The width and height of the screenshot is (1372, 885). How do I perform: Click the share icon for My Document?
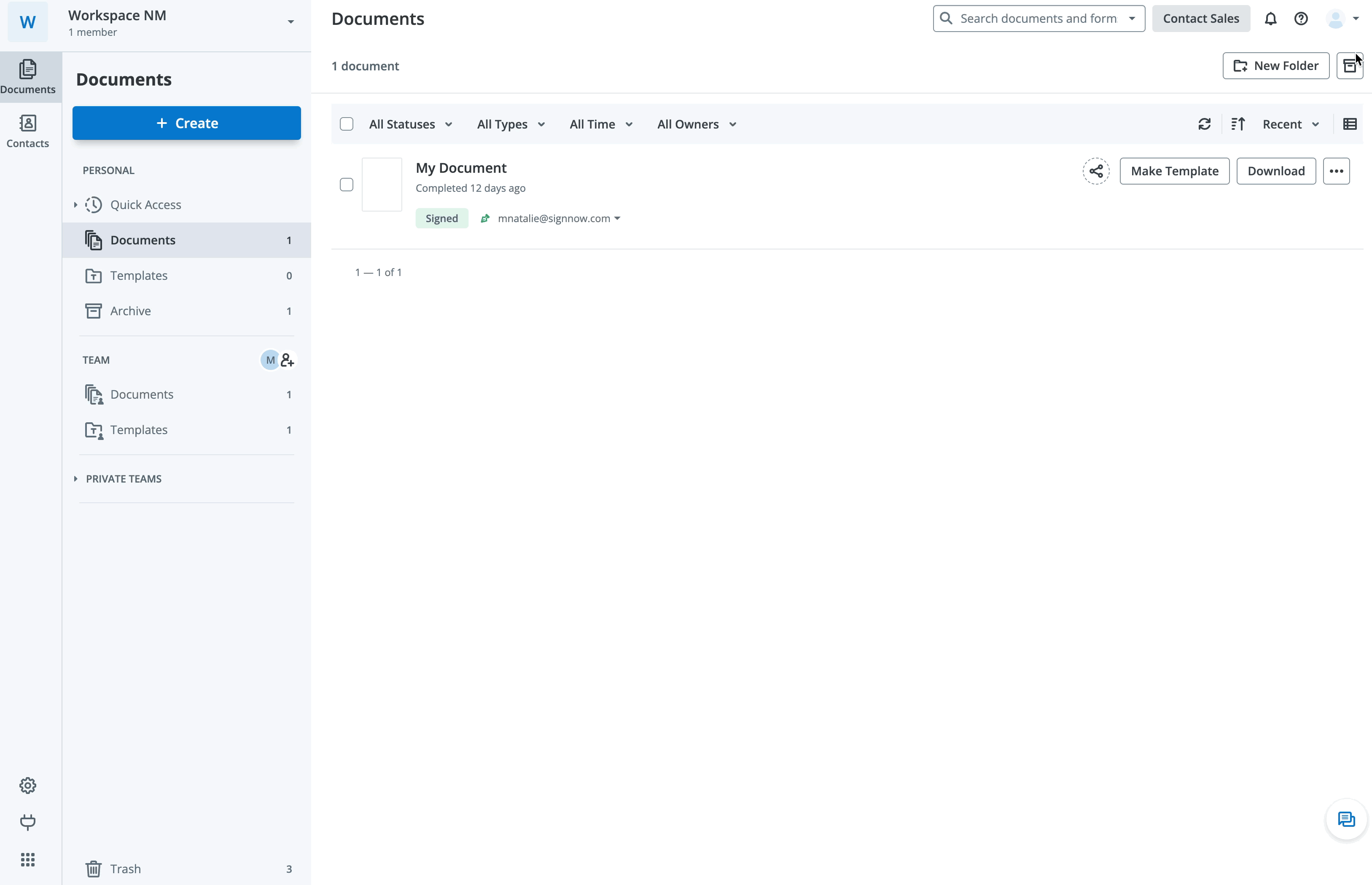(x=1095, y=171)
